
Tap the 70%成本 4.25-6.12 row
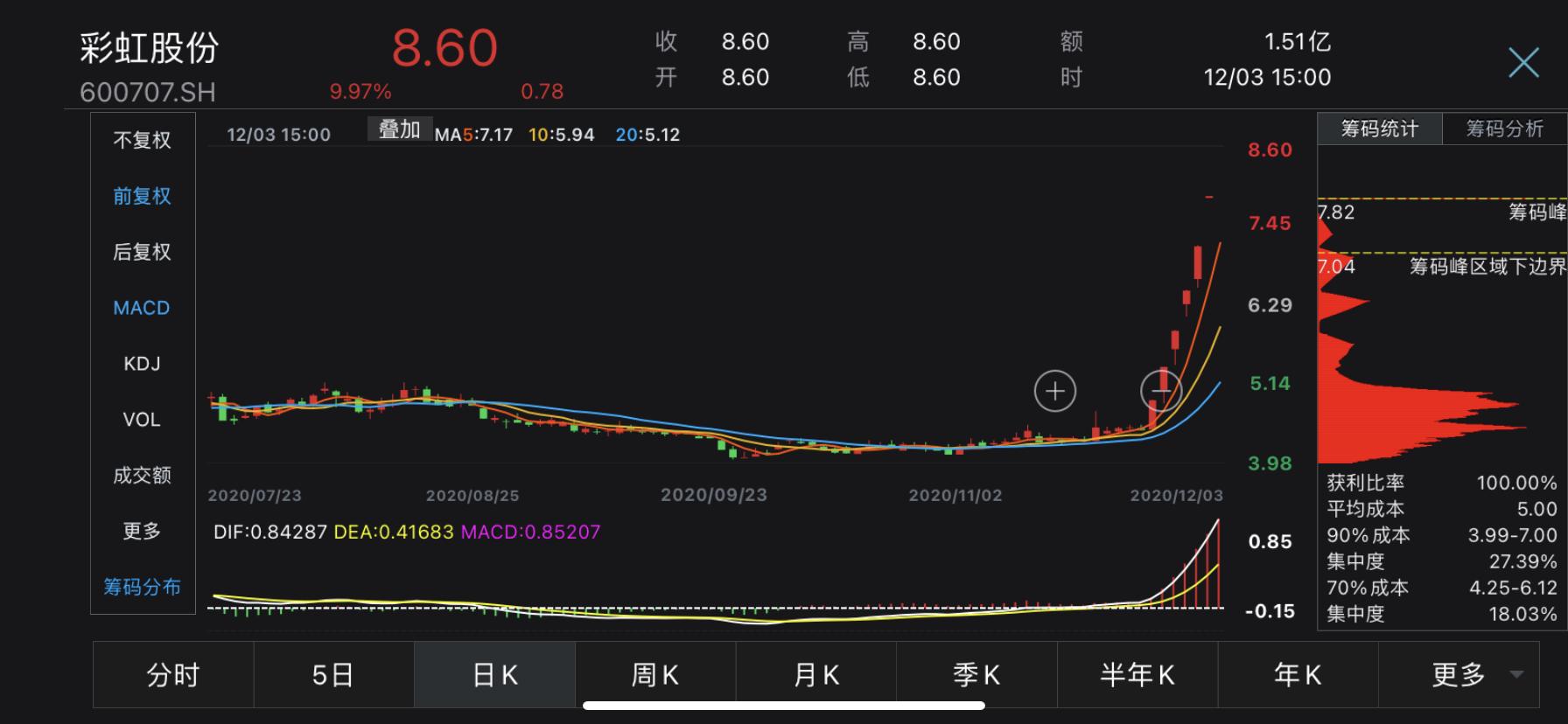click(1442, 588)
